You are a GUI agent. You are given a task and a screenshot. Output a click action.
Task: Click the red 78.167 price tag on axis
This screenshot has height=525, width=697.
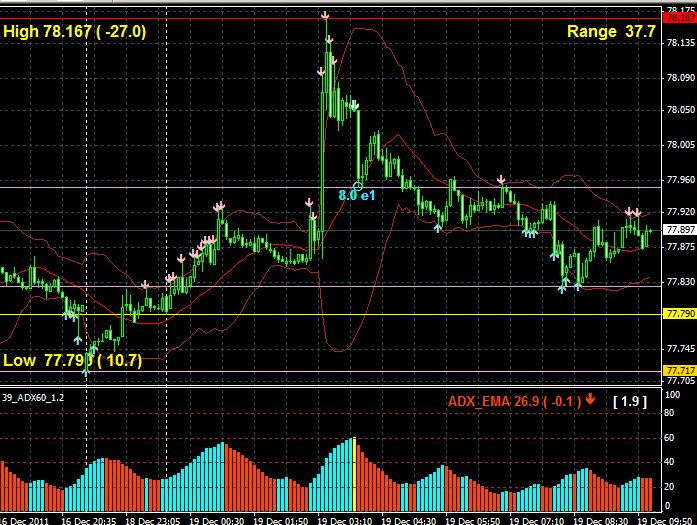[x=680, y=18]
